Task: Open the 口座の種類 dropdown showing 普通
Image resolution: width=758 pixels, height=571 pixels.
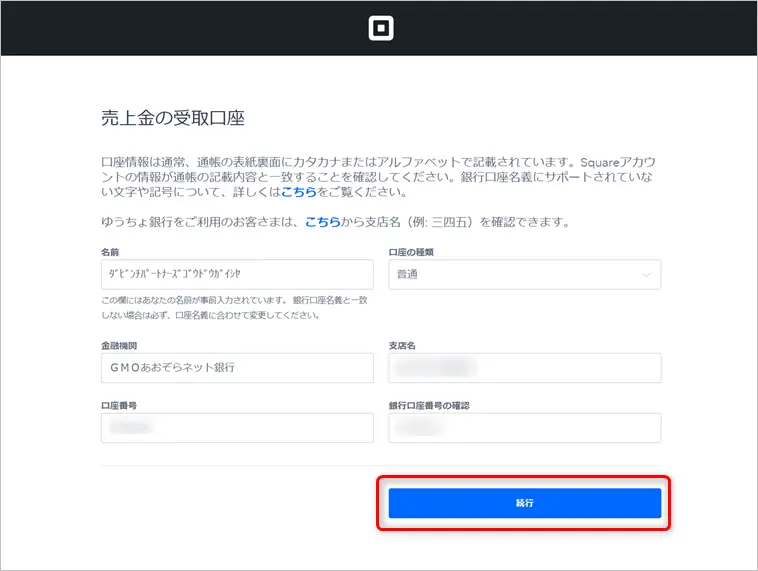Action: coord(524,274)
